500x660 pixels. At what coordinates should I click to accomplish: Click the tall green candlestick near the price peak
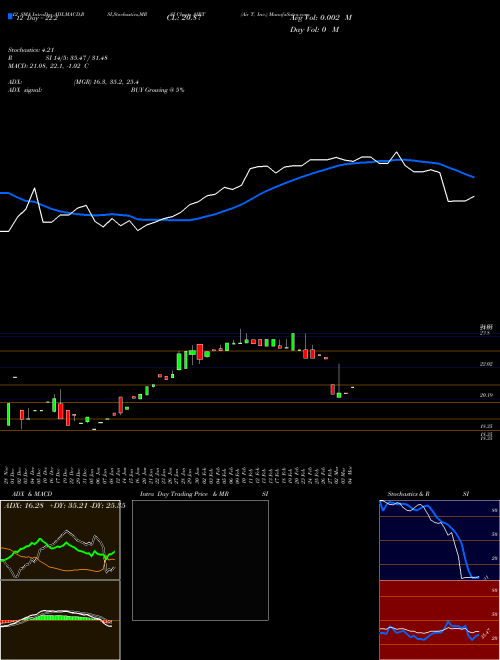point(293,341)
